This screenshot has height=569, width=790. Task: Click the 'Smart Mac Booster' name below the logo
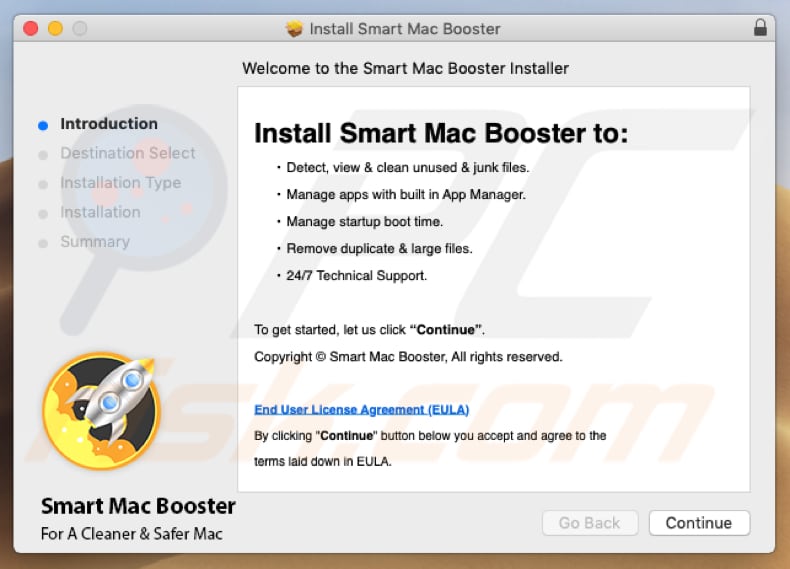tap(138, 506)
